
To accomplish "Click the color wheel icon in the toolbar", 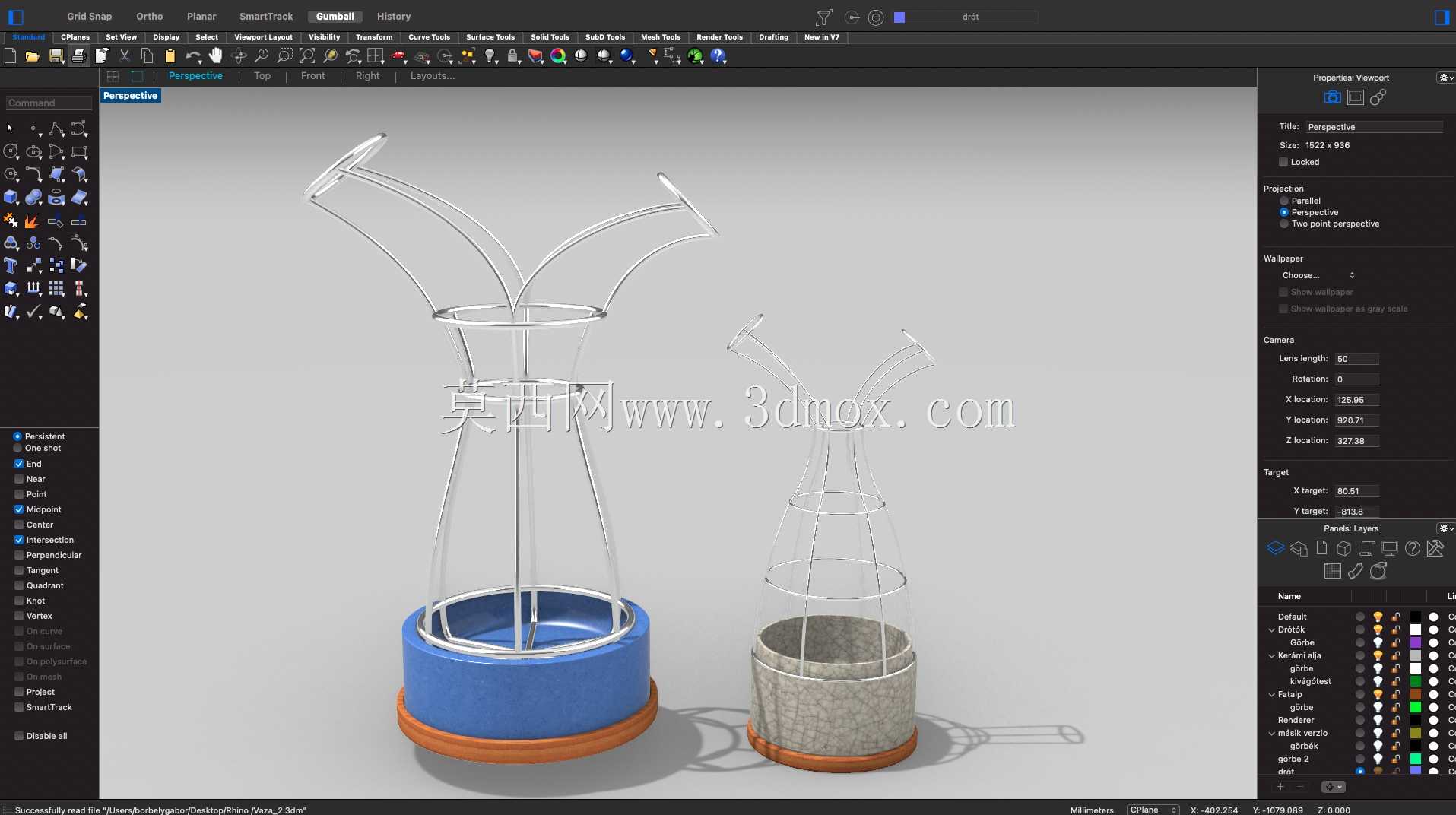I will pyautogui.click(x=559, y=55).
